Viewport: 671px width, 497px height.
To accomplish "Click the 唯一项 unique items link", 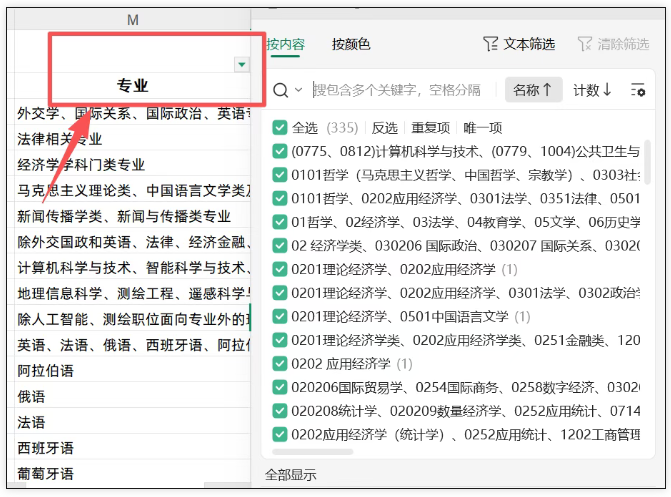I will pyautogui.click(x=483, y=128).
